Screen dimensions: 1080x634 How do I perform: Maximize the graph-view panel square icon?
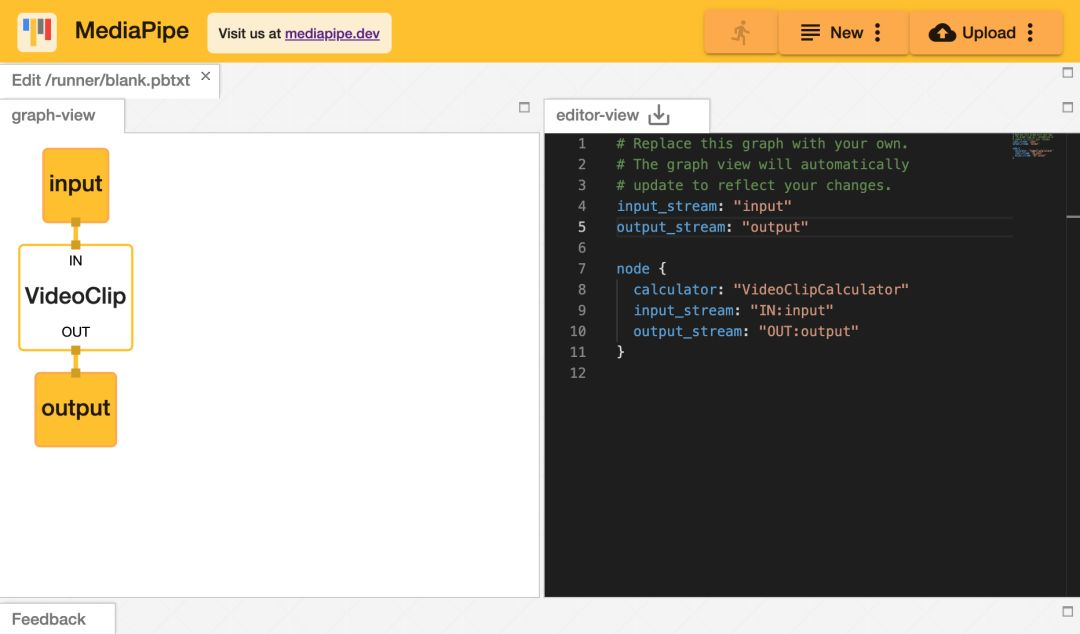coord(524,108)
